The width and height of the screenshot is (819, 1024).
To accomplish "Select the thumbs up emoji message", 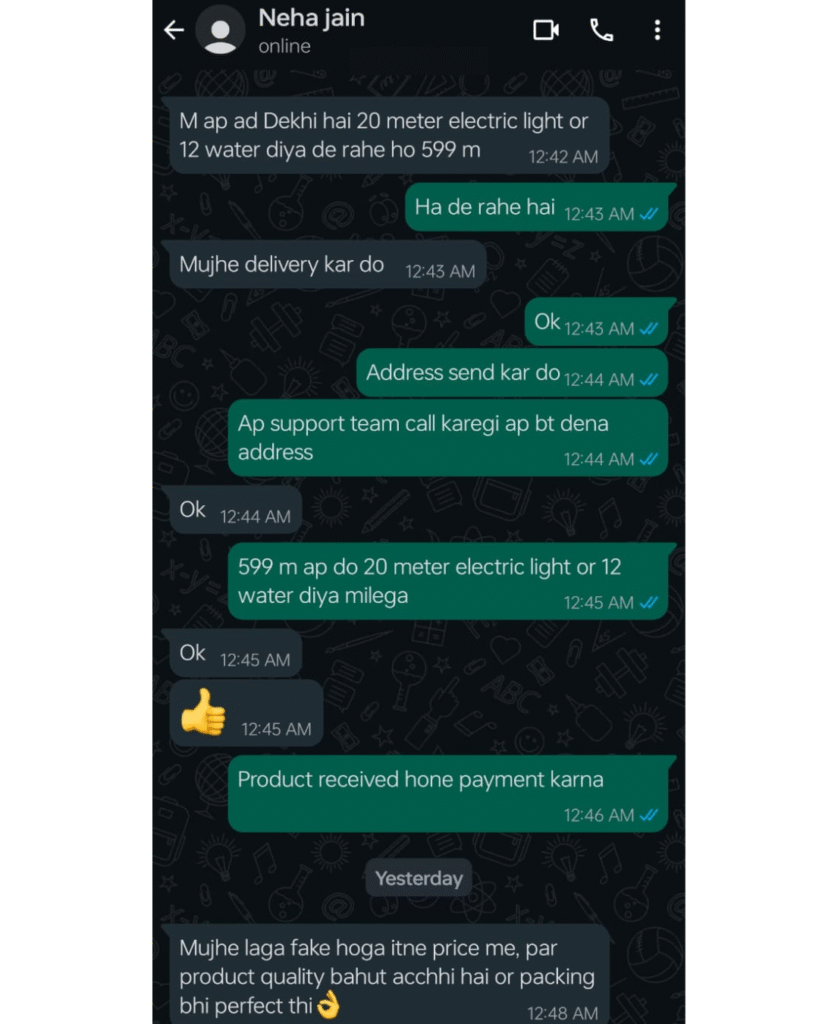I will (x=246, y=713).
